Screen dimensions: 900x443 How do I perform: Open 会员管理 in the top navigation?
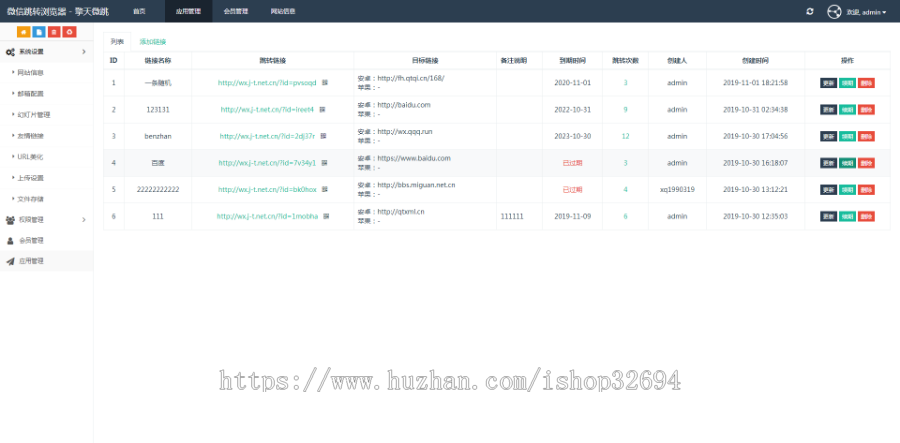[x=236, y=11]
